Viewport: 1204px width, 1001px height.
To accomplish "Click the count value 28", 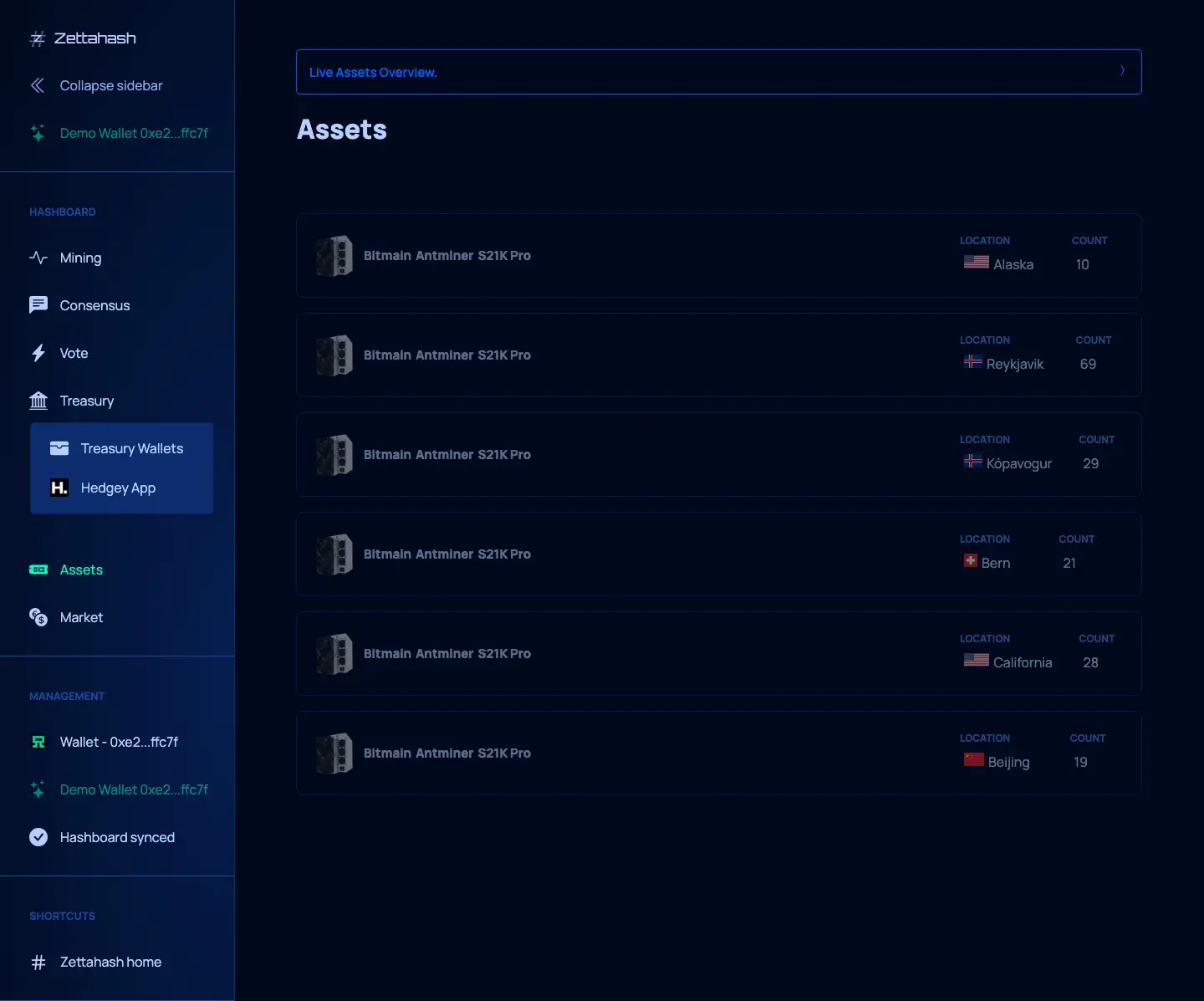I will pos(1091,662).
